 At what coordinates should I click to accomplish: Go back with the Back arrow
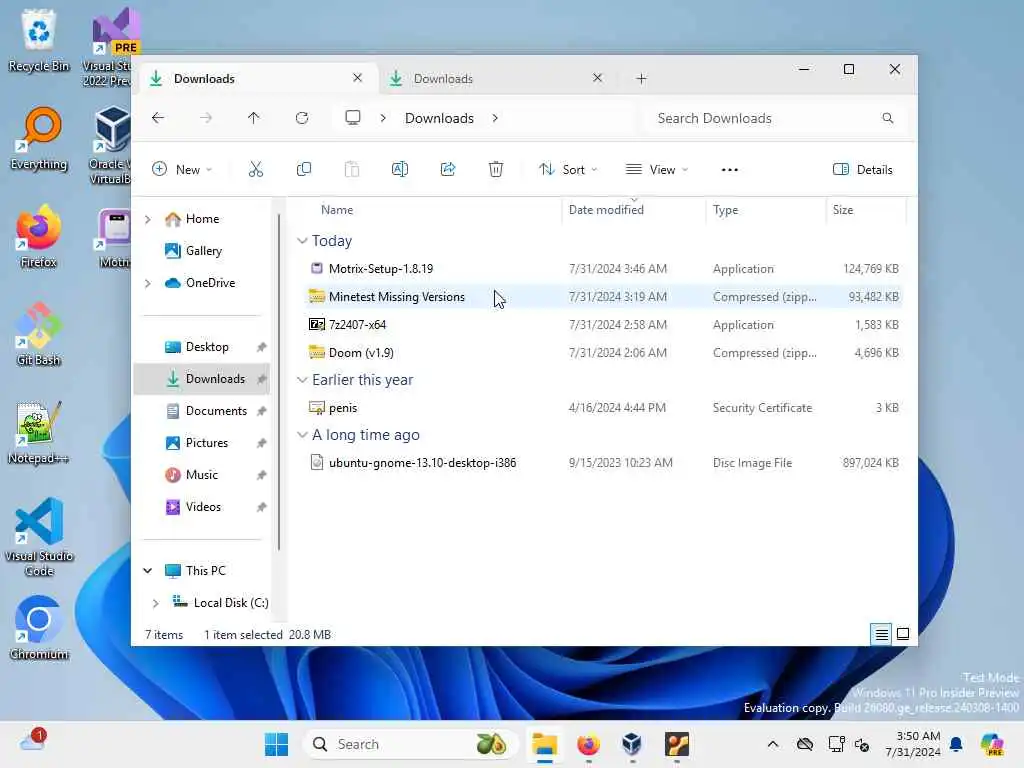(158, 118)
